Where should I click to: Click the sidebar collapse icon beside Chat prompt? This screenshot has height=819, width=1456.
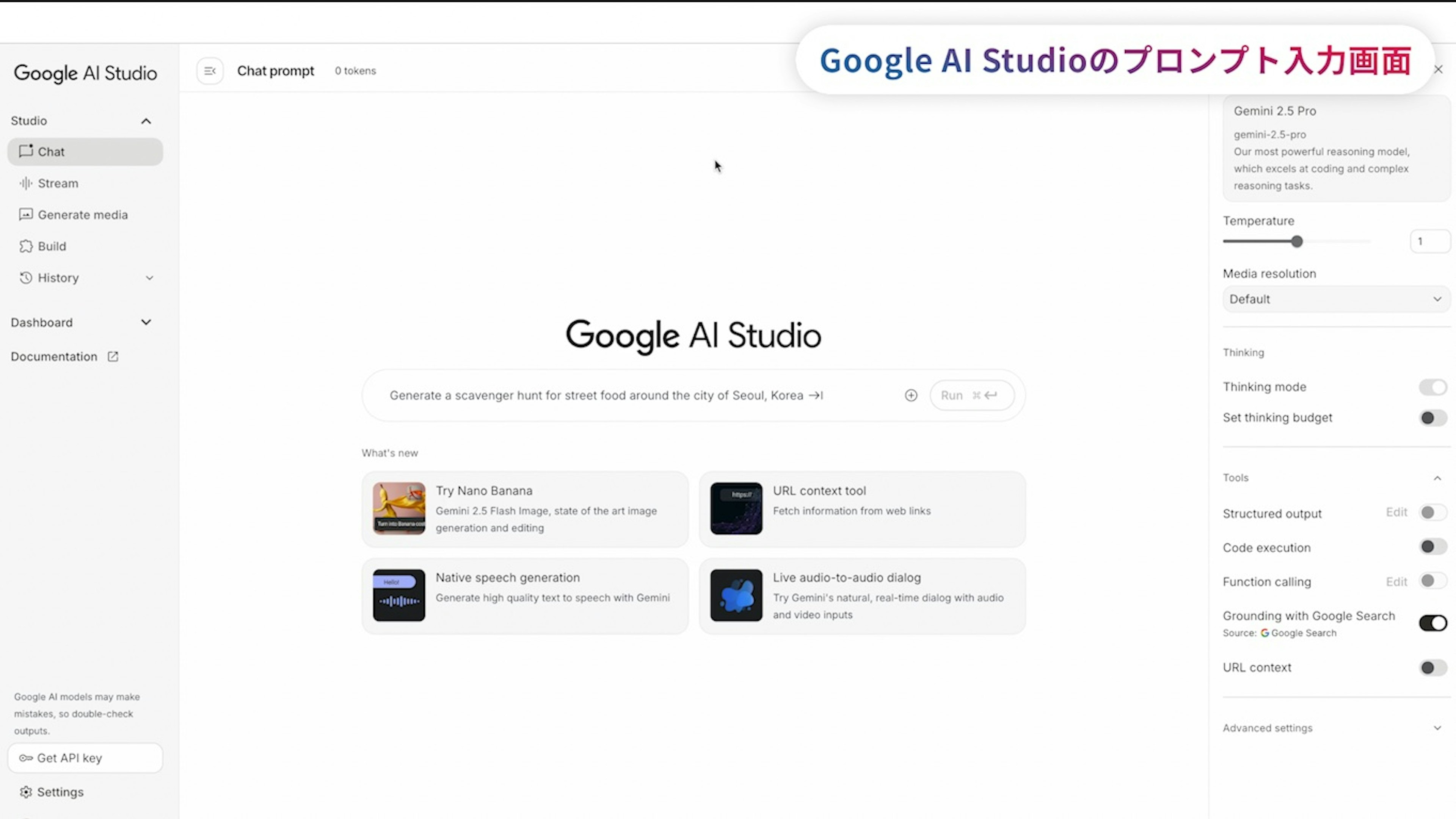click(210, 71)
